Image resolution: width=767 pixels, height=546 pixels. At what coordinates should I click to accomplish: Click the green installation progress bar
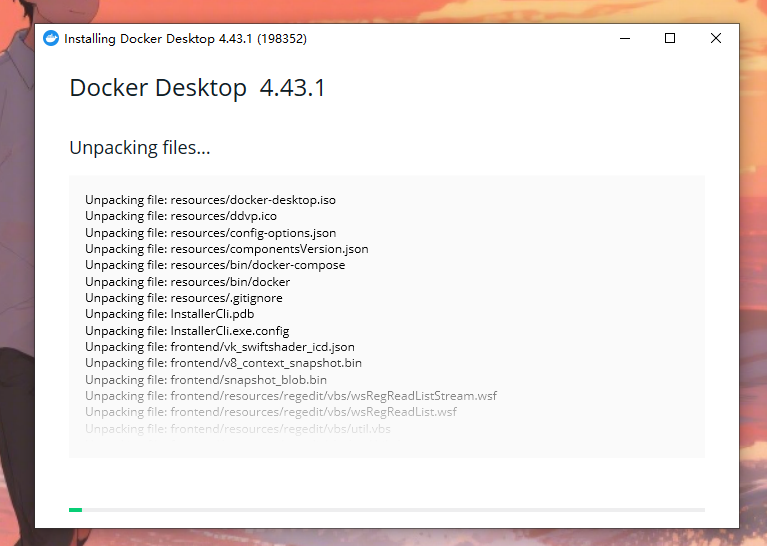76,510
